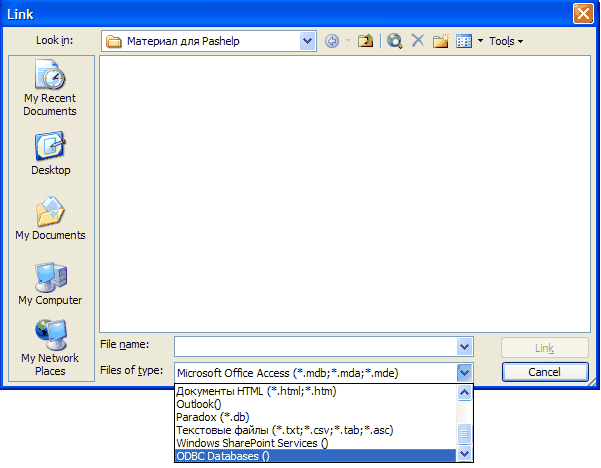Select Windows SharePoint Services () type
The image size is (601, 468).
pyautogui.click(x=315, y=443)
